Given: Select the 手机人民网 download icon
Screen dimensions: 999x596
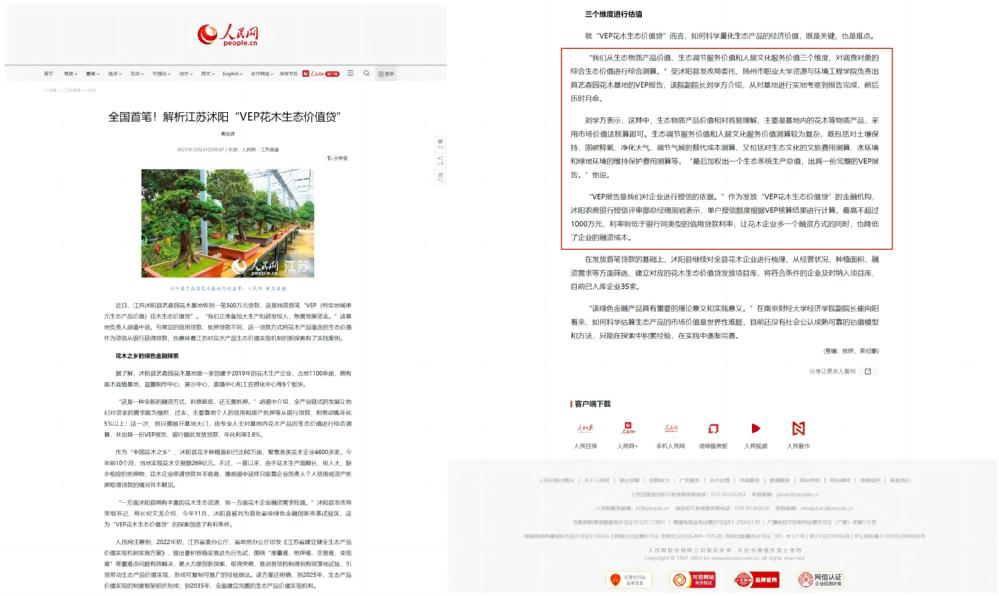Looking at the screenshot, I should (x=670, y=428).
